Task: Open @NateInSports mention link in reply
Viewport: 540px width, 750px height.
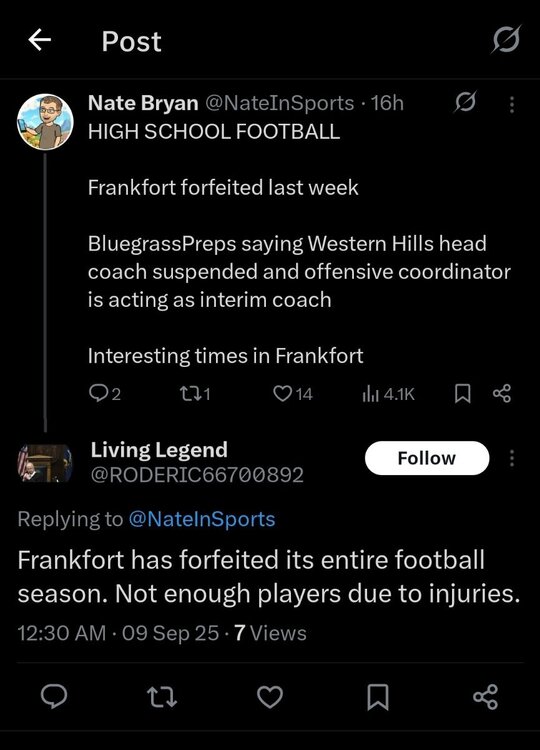Action: [202, 519]
